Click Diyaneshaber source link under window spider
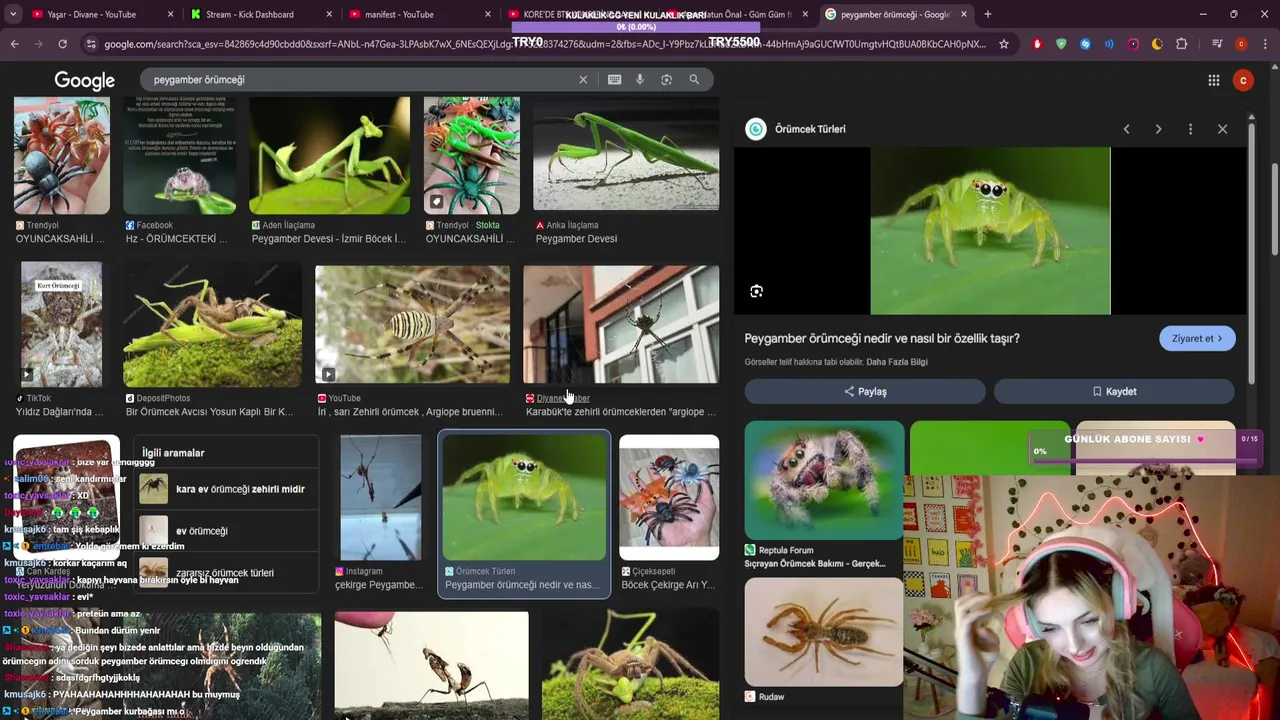1280x720 pixels. point(563,398)
